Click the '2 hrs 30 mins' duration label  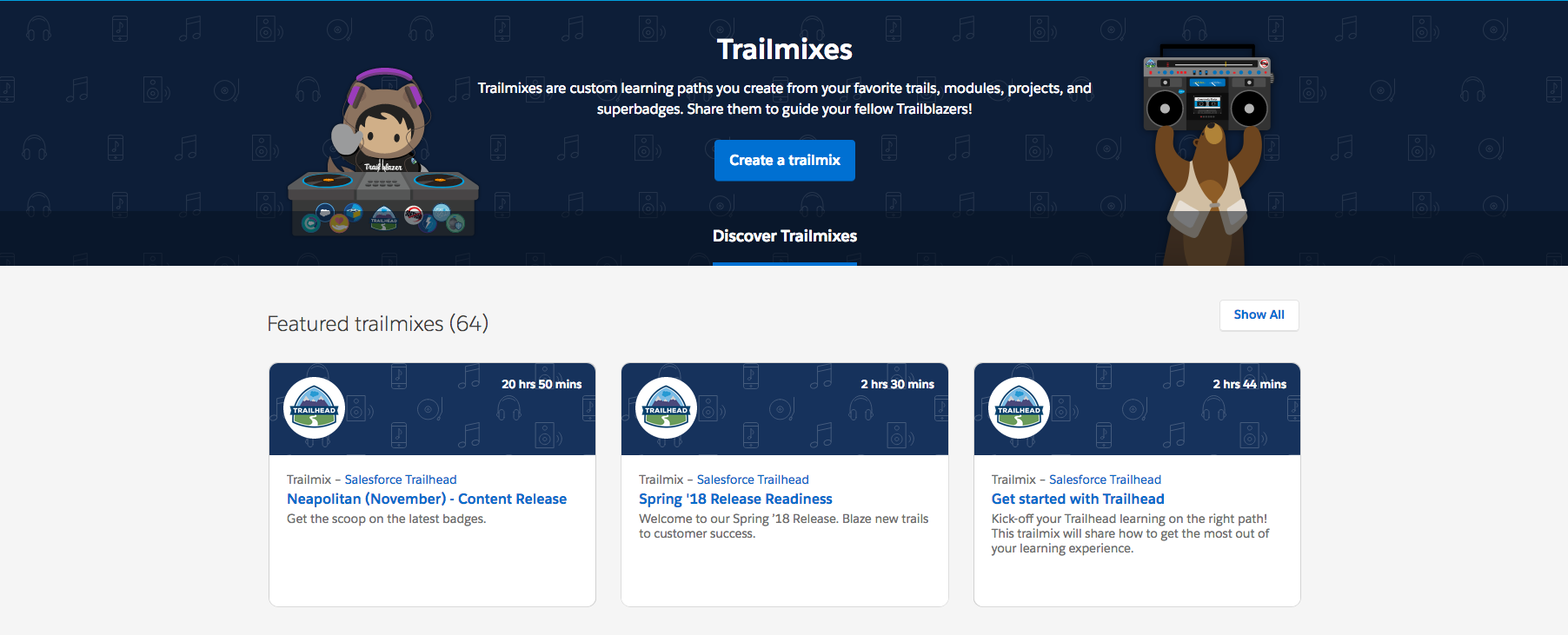pos(897,384)
